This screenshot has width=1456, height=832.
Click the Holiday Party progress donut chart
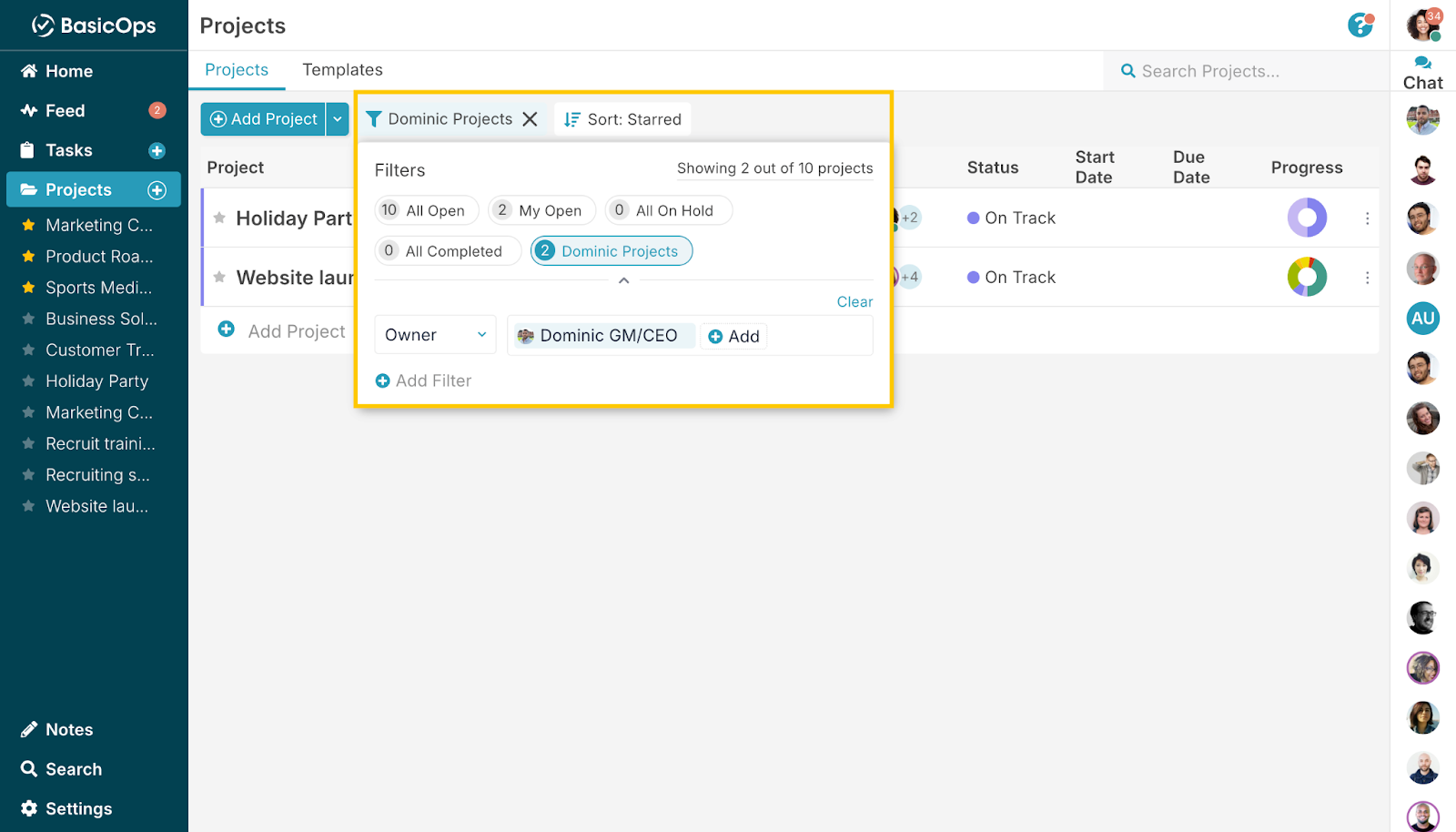click(x=1307, y=218)
